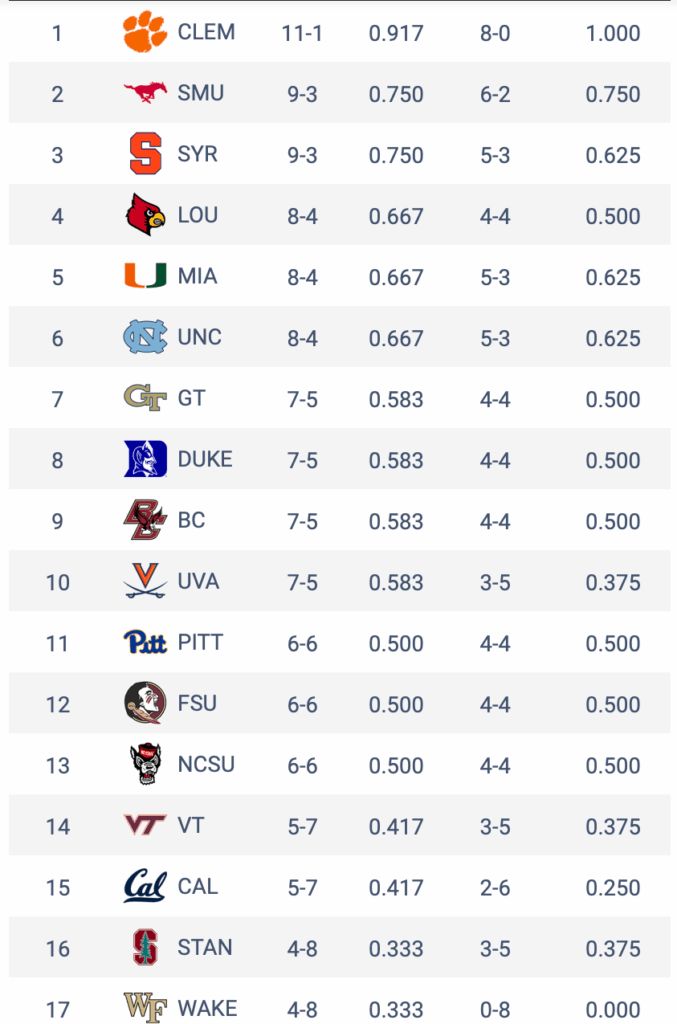Select the Cal script logo
The width and height of the screenshot is (677, 1024).
click(x=145, y=886)
